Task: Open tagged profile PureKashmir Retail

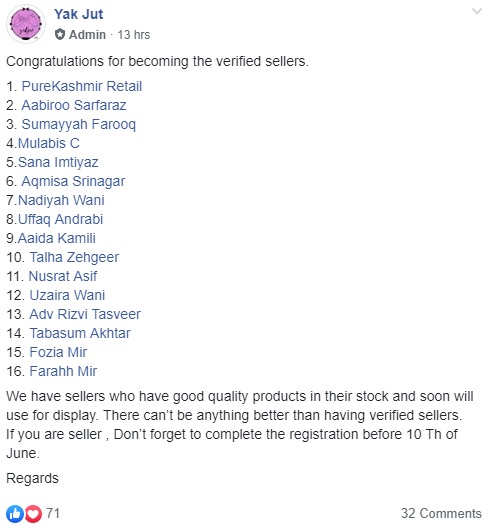Action: (x=82, y=86)
